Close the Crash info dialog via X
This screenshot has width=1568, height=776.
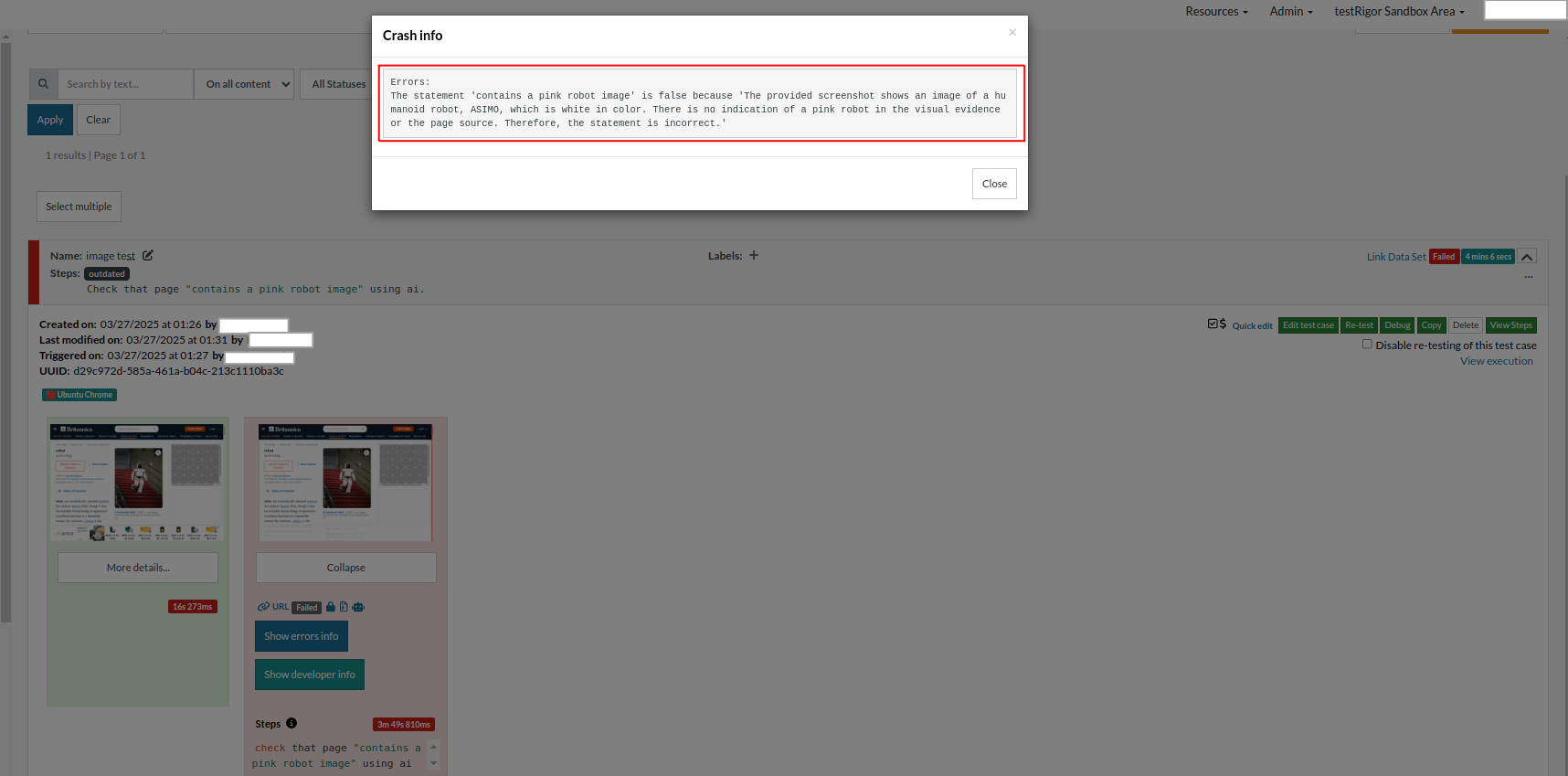click(1012, 33)
